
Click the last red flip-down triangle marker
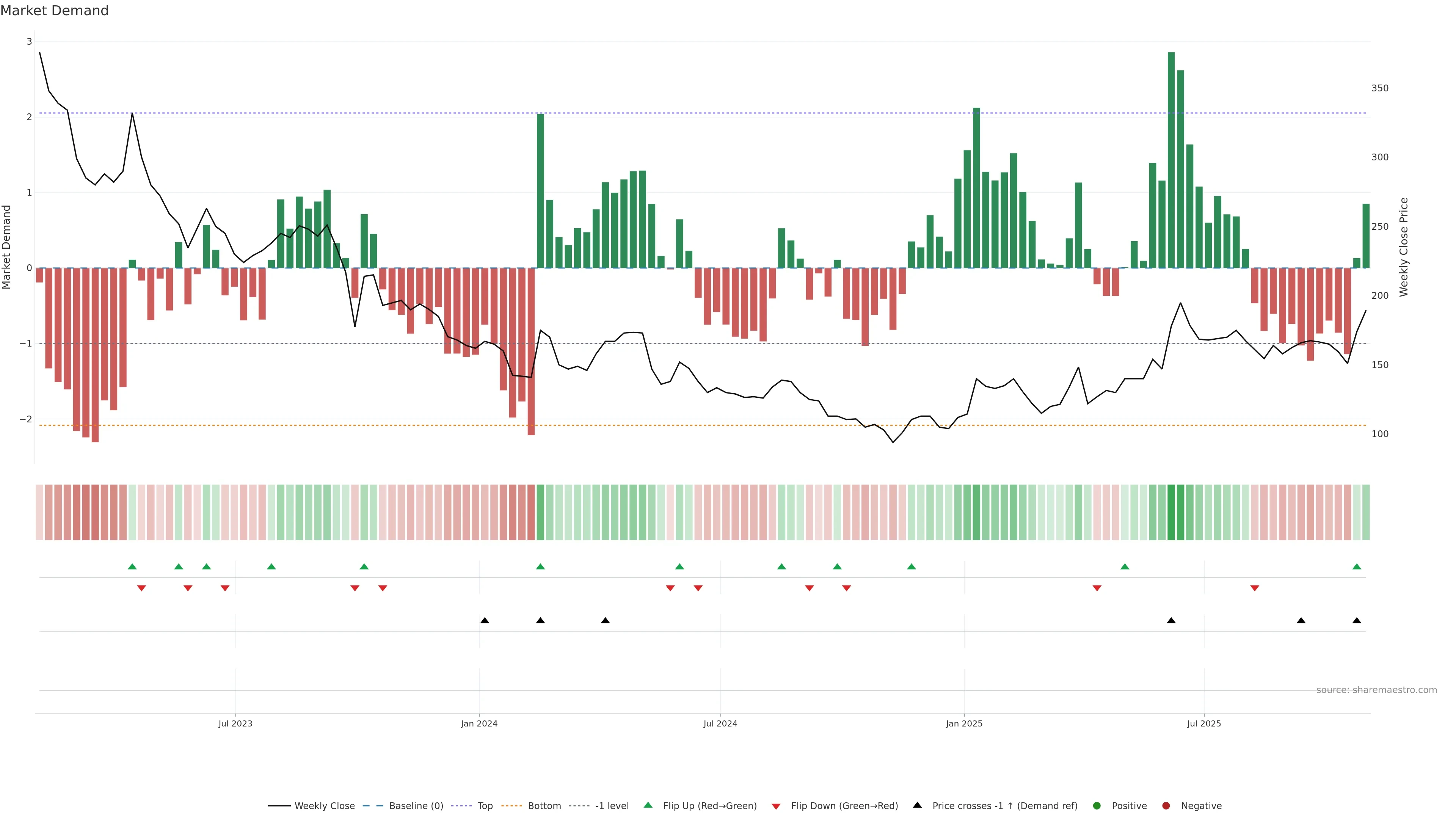(1255, 588)
